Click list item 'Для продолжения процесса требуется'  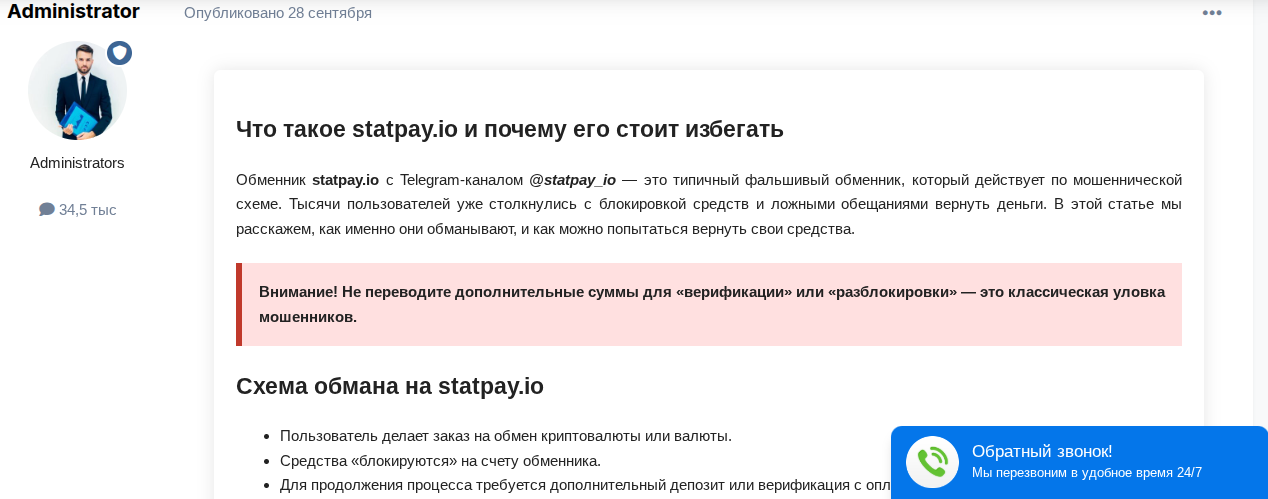[x=580, y=486]
